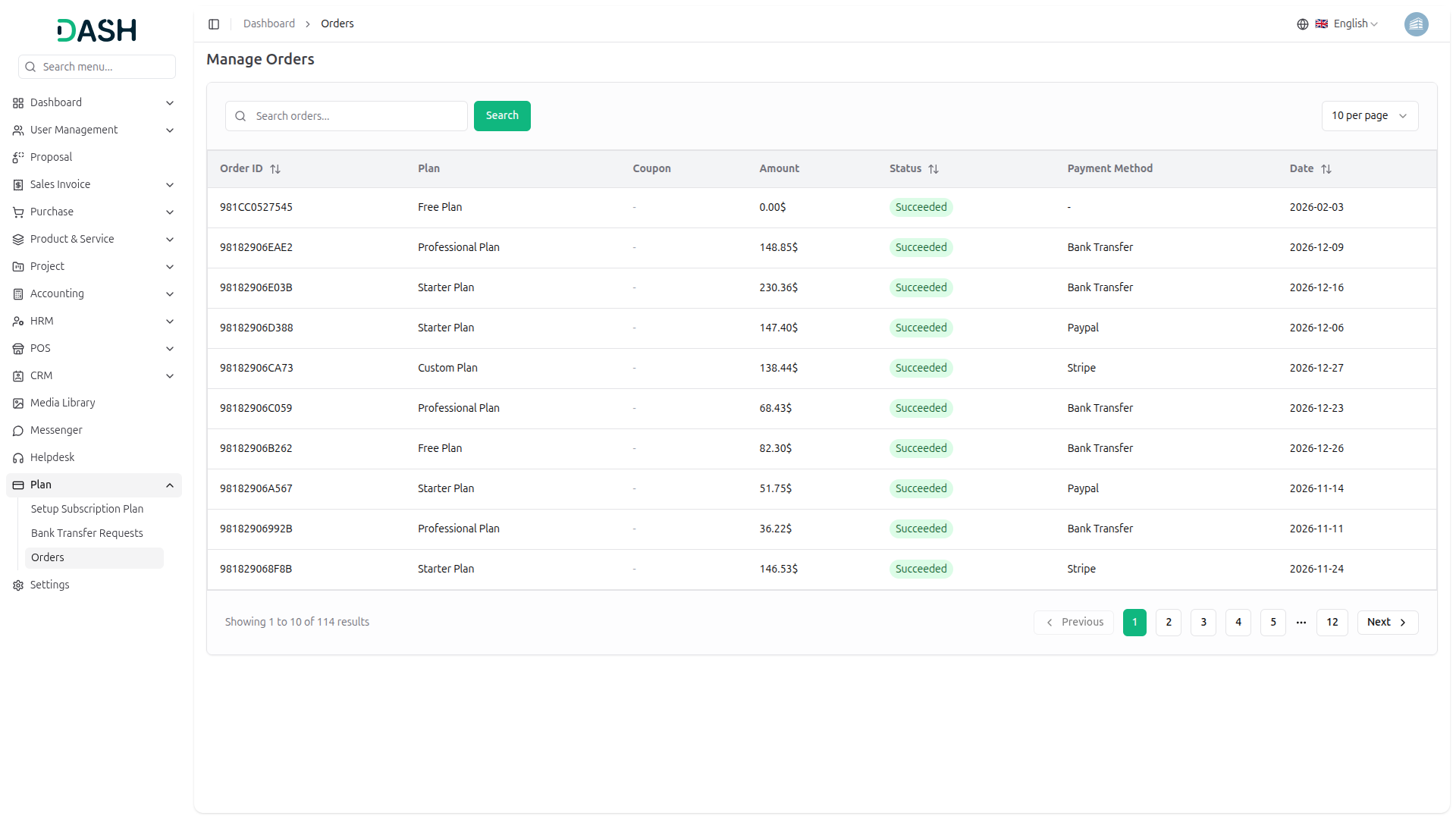The image size is (1456, 819).
Task: Open Helpdesk headset icon
Action: coord(18,458)
